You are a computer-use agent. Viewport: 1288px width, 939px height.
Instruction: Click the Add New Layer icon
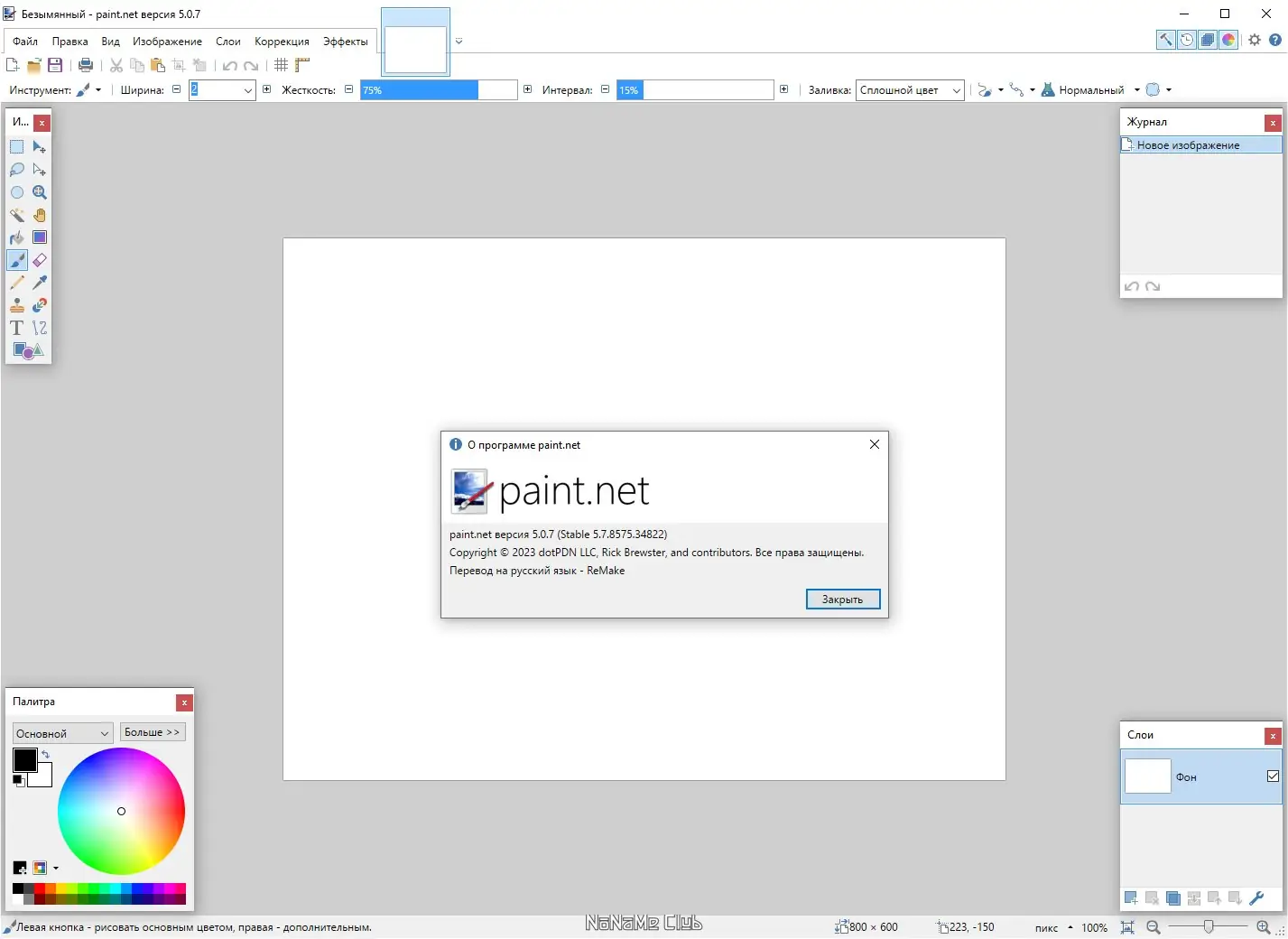tap(1131, 898)
